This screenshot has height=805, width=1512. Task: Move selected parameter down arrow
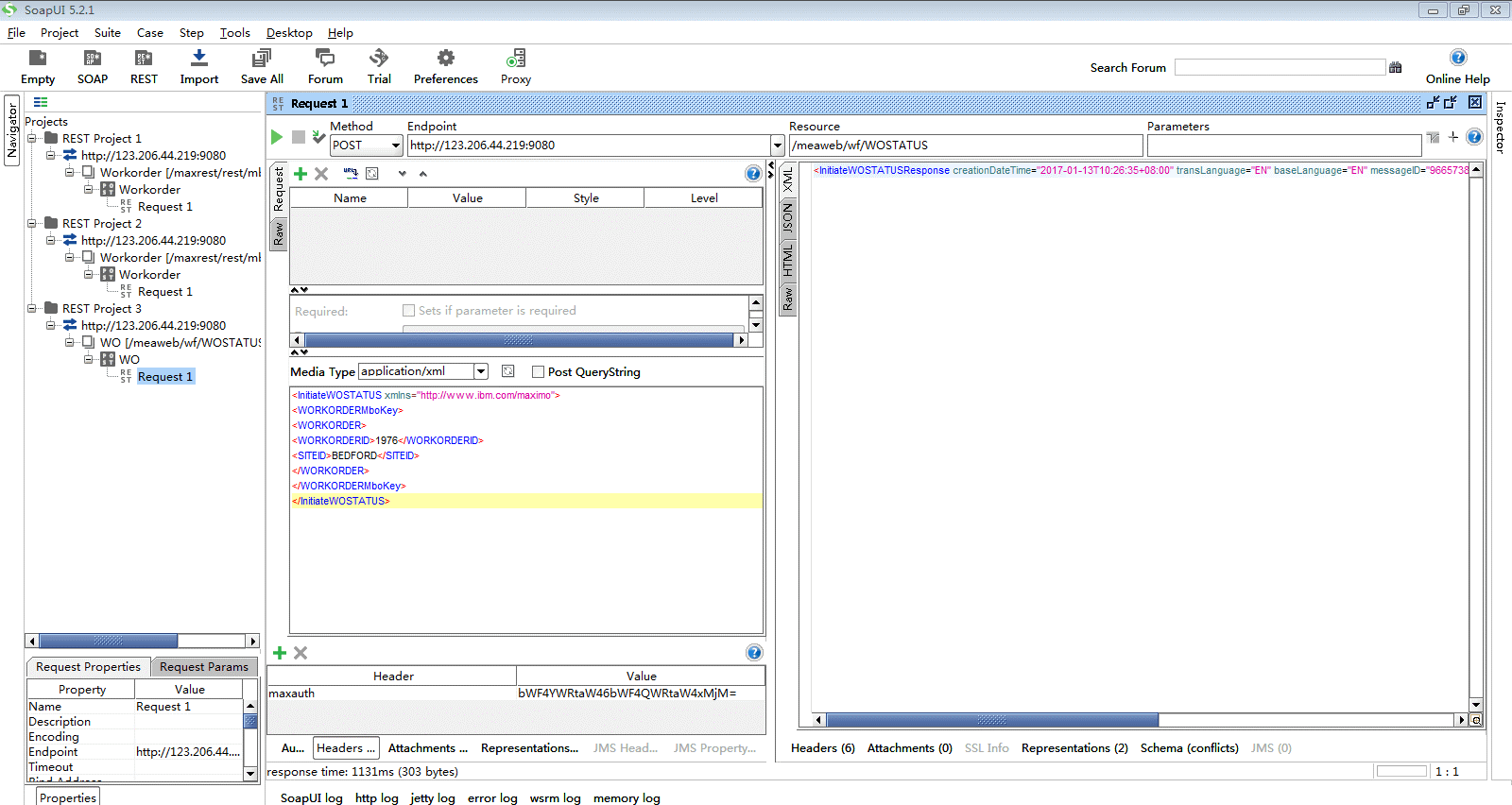(403, 174)
